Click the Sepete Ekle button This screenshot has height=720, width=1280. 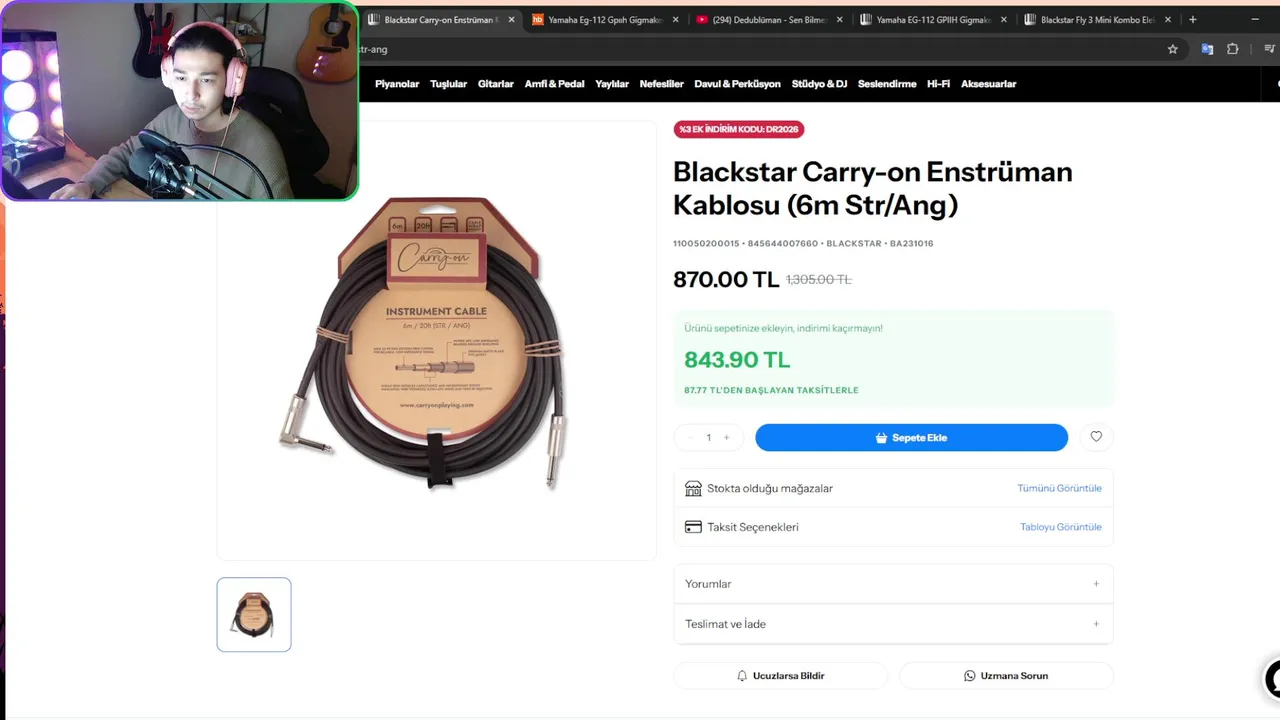911,437
